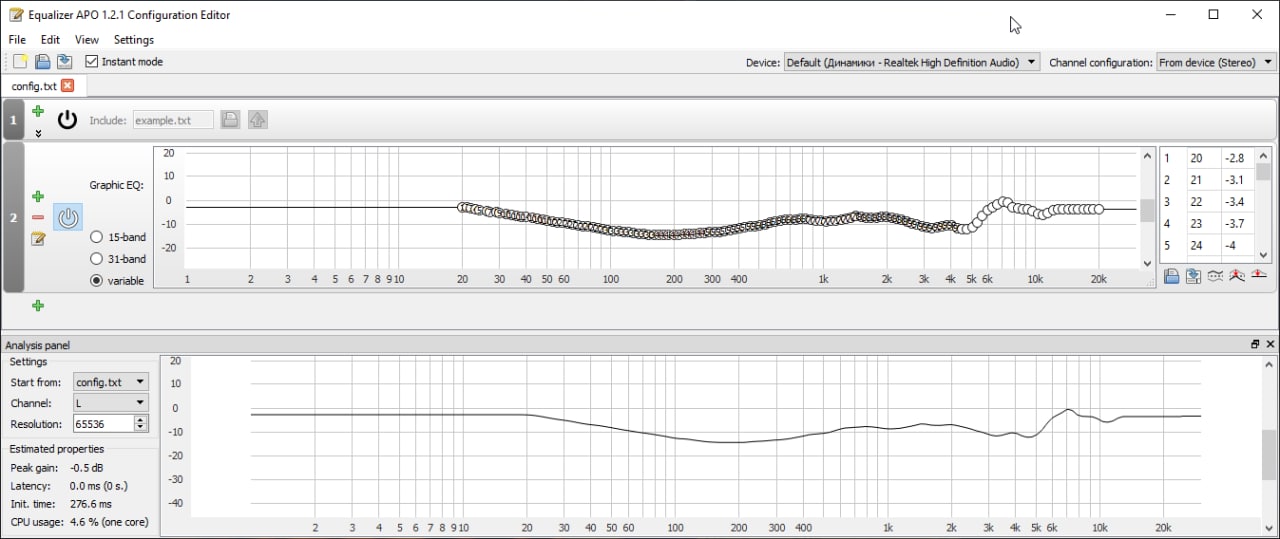Click the main toolbar Save file icon

tap(64, 62)
